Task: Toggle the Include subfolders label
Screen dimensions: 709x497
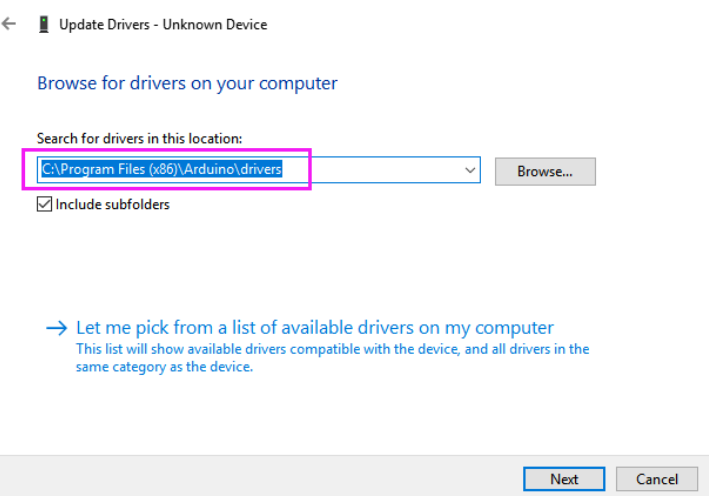Action: pos(113,204)
